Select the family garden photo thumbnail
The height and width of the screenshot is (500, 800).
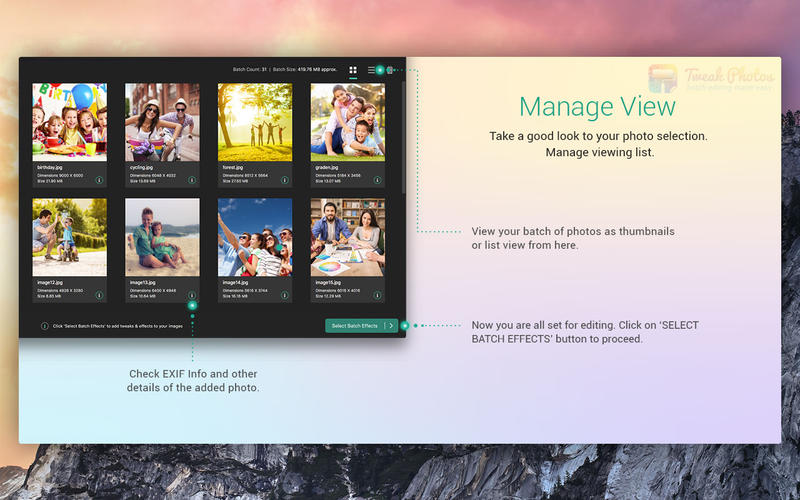tap(348, 122)
